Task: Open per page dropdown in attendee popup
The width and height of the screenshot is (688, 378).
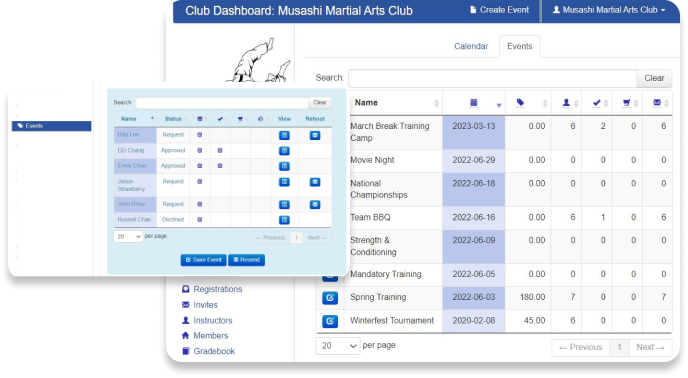Action: click(x=128, y=237)
